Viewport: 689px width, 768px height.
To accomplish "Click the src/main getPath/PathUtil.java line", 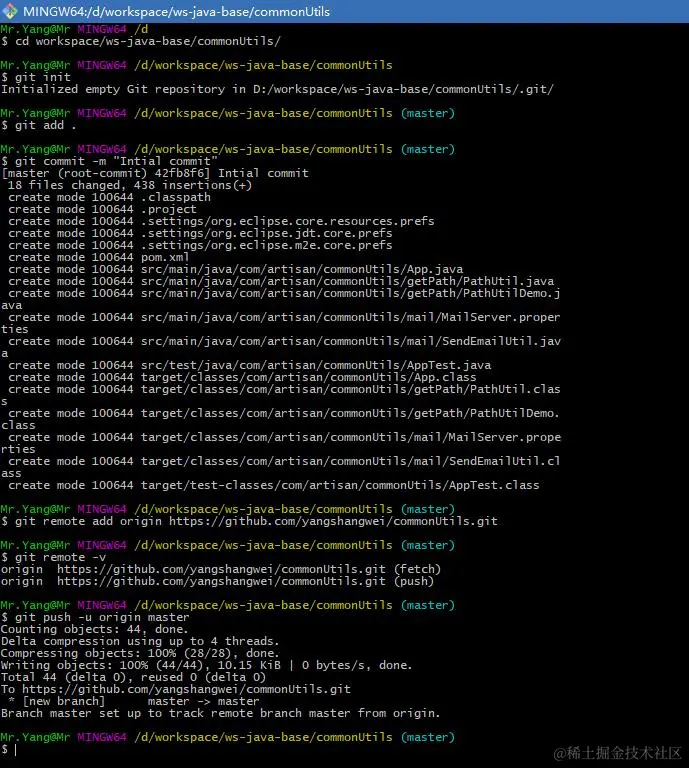I will 281,281.
